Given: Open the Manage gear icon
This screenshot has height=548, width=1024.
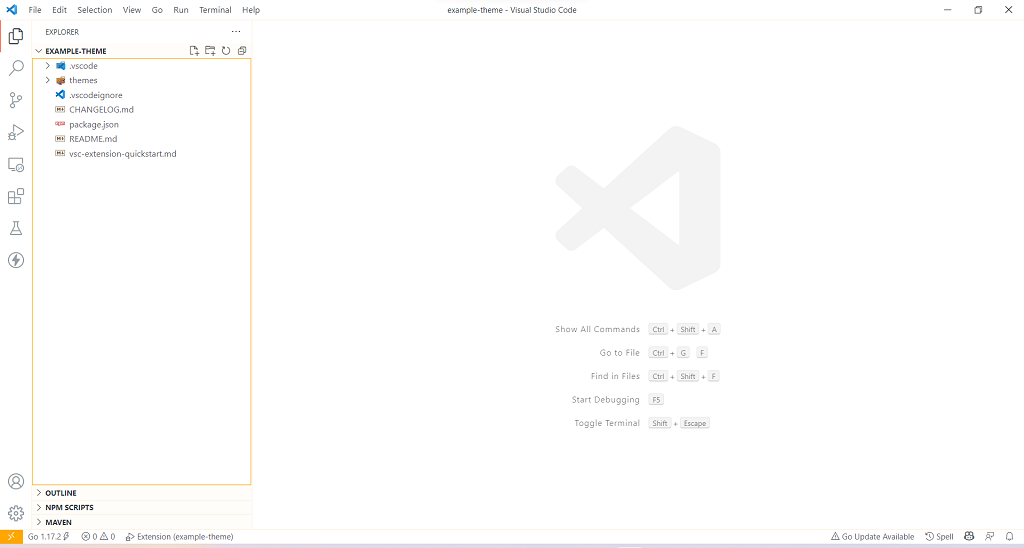Looking at the screenshot, I should pos(16,513).
